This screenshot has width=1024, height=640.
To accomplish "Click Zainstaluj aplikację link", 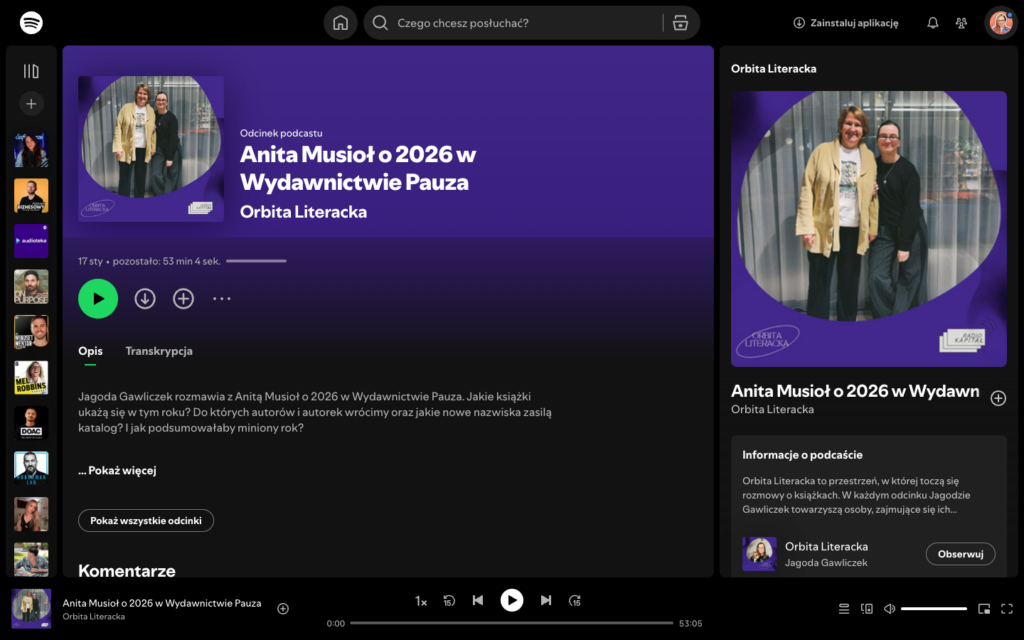I will pos(846,23).
